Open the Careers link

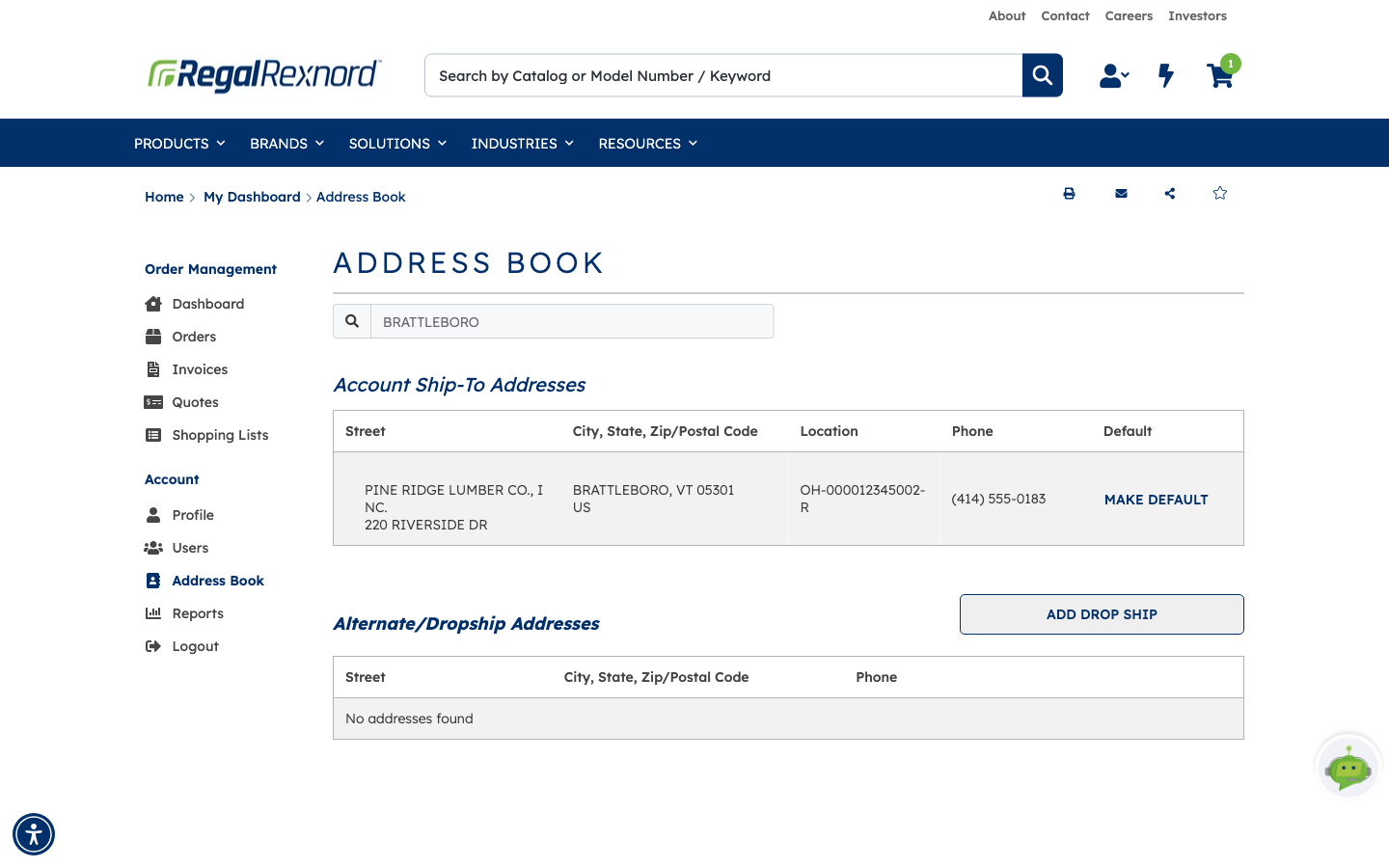(1129, 16)
